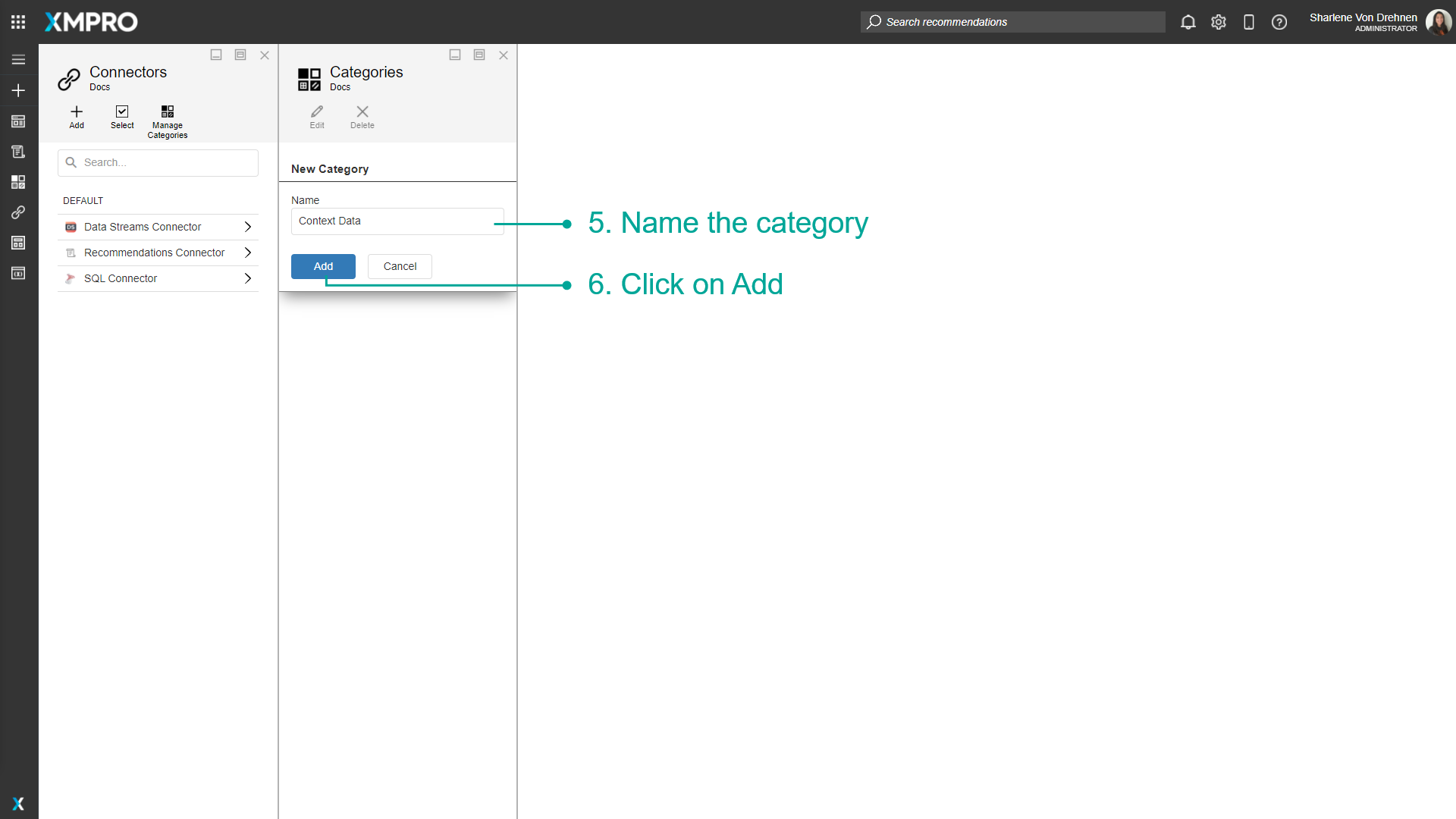Screen dimensions: 1456x819
Task: Expand the SQL Connector entry
Action: [247, 278]
